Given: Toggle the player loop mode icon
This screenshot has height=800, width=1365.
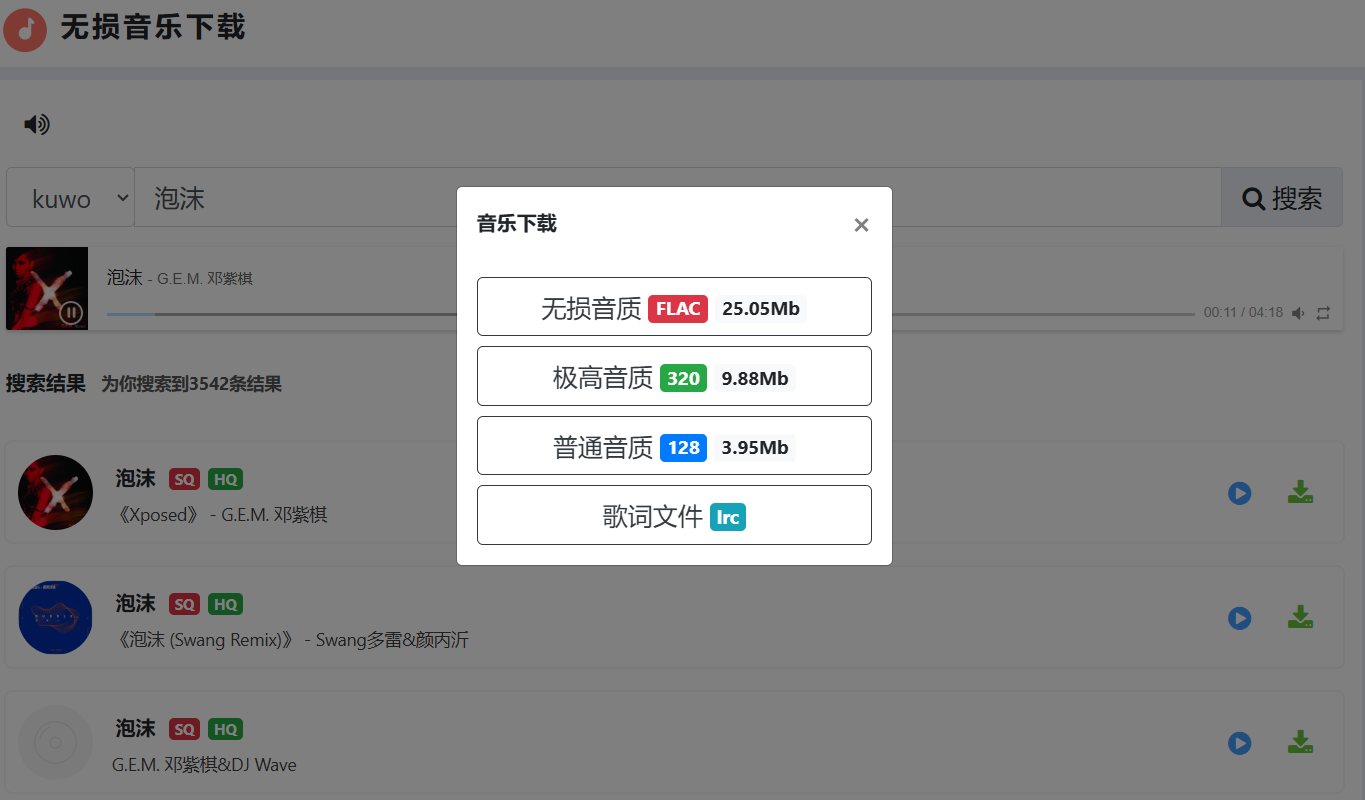Looking at the screenshot, I should click(1323, 313).
